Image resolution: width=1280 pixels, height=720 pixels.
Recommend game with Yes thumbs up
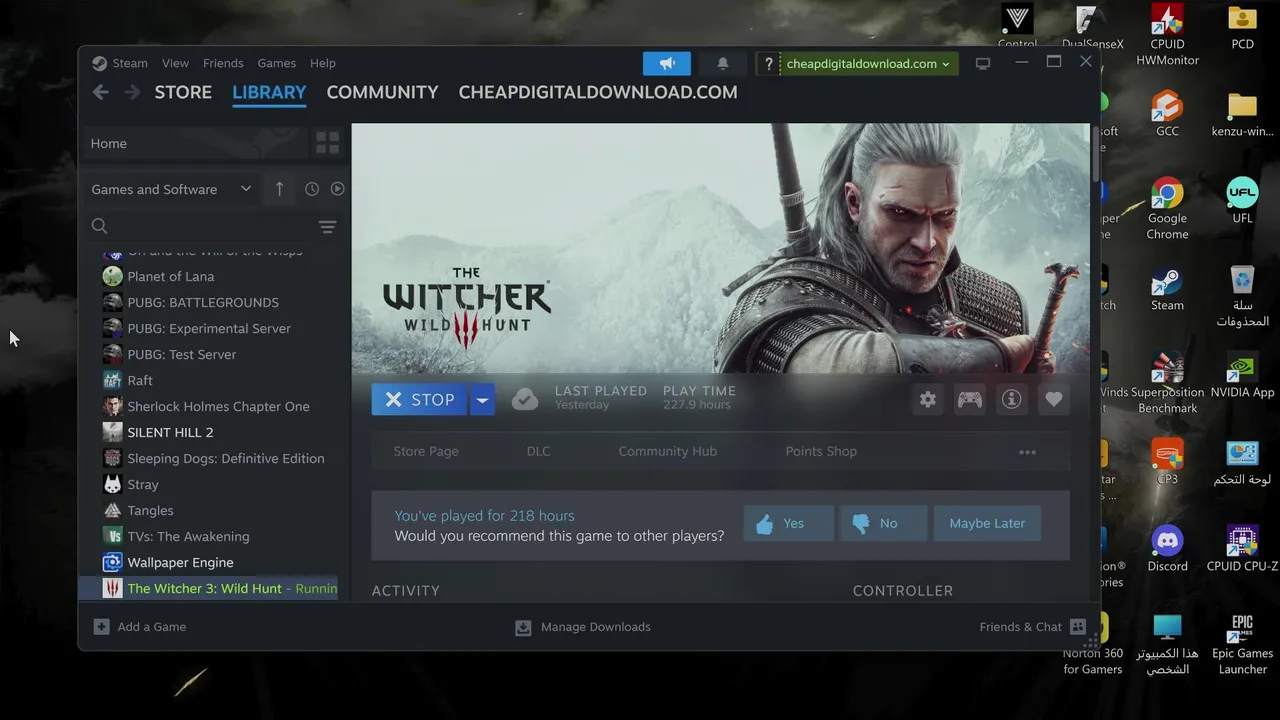coord(789,523)
